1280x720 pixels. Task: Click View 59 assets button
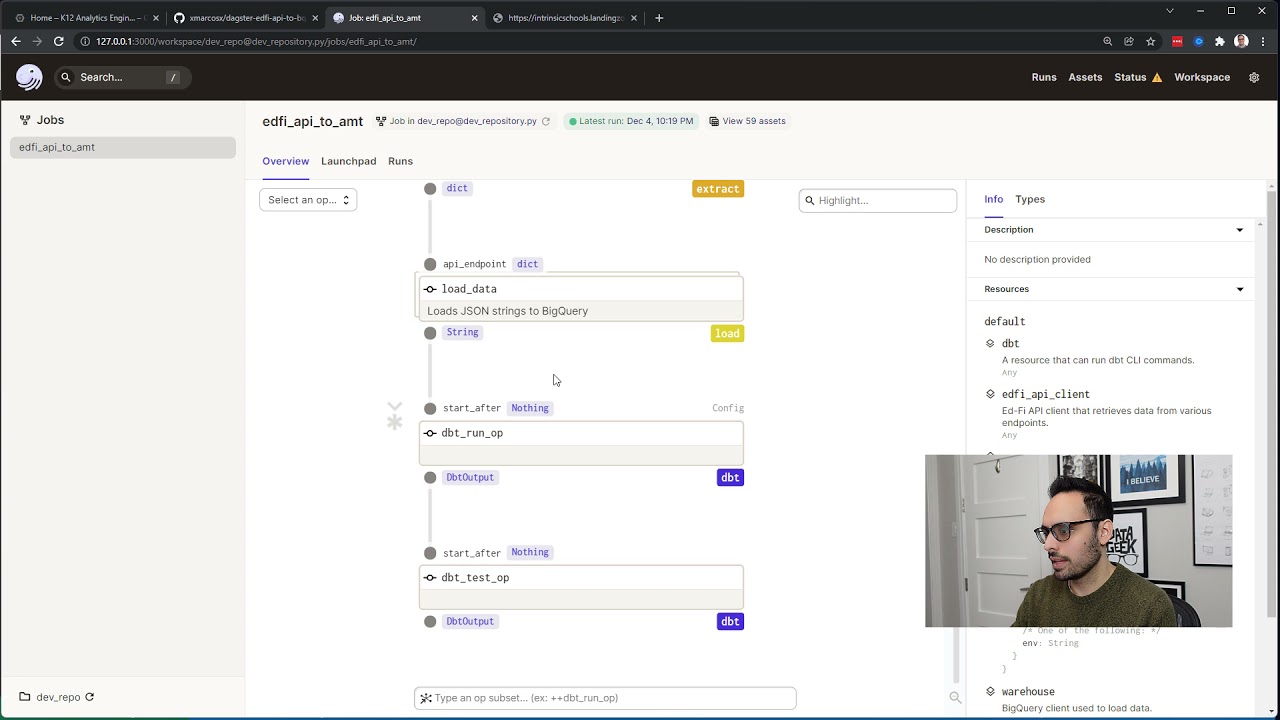pyautogui.click(x=747, y=121)
